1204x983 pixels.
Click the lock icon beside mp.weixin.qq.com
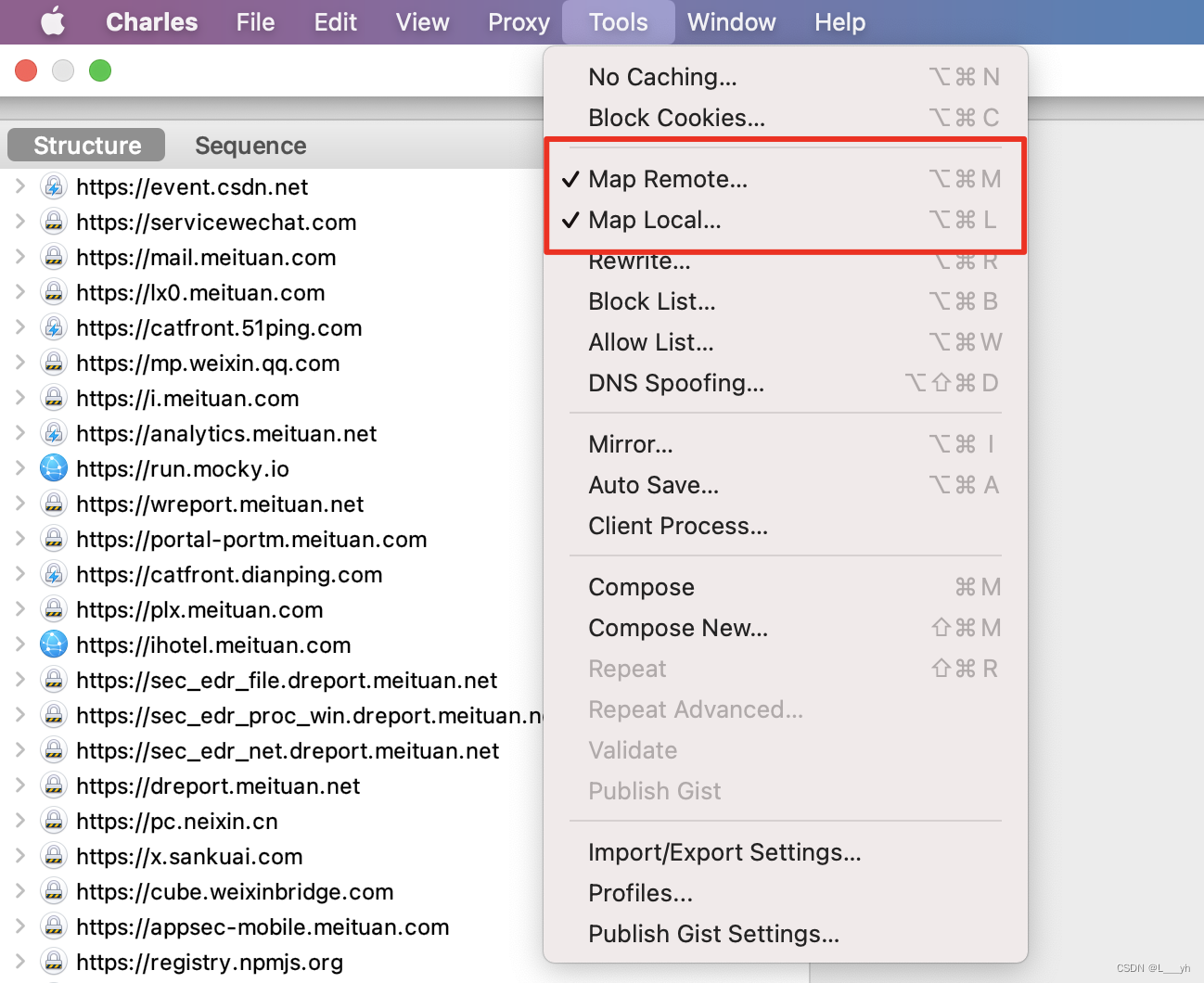[54, 363]
